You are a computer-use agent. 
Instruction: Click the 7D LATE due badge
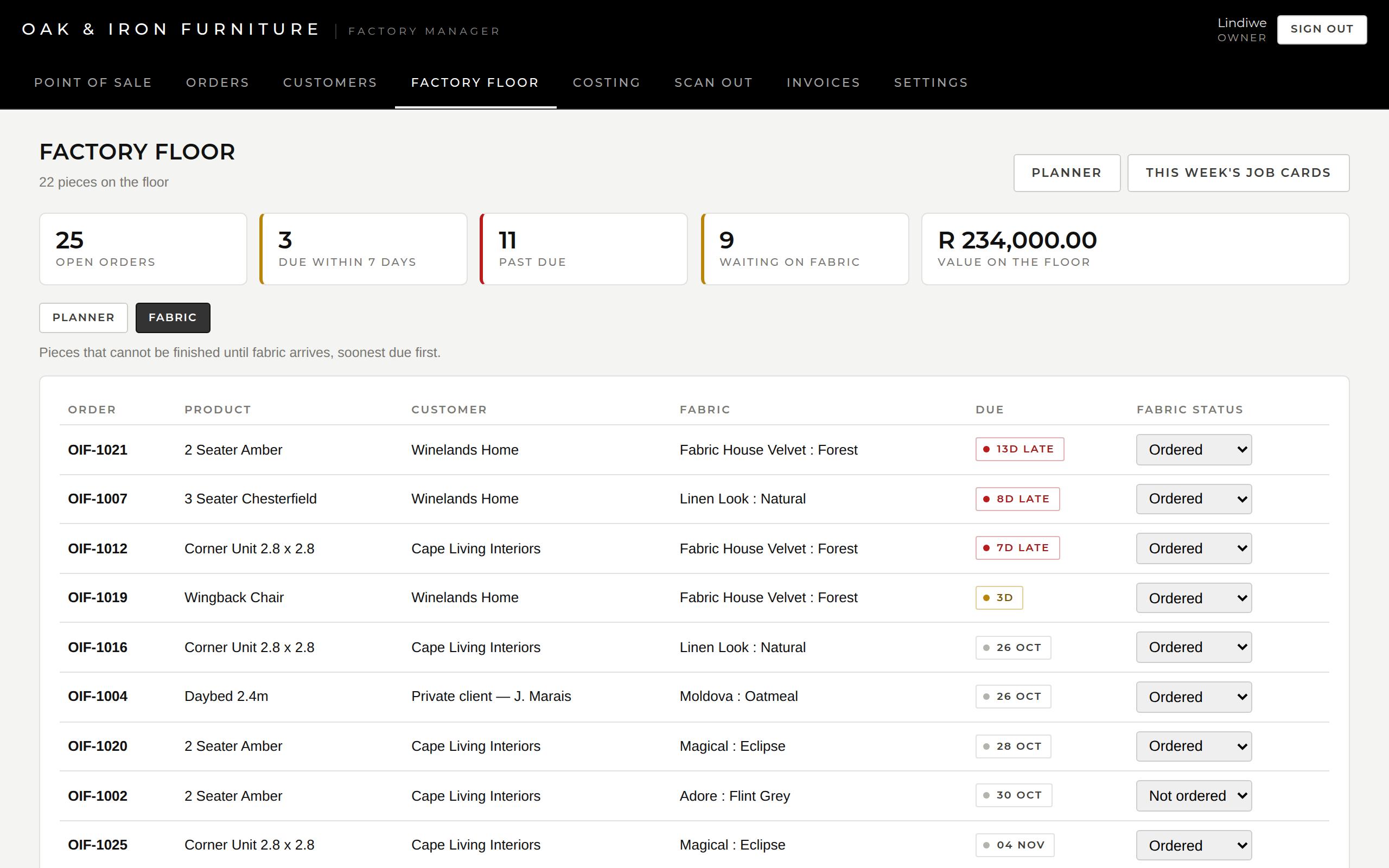pos(1017,548)
